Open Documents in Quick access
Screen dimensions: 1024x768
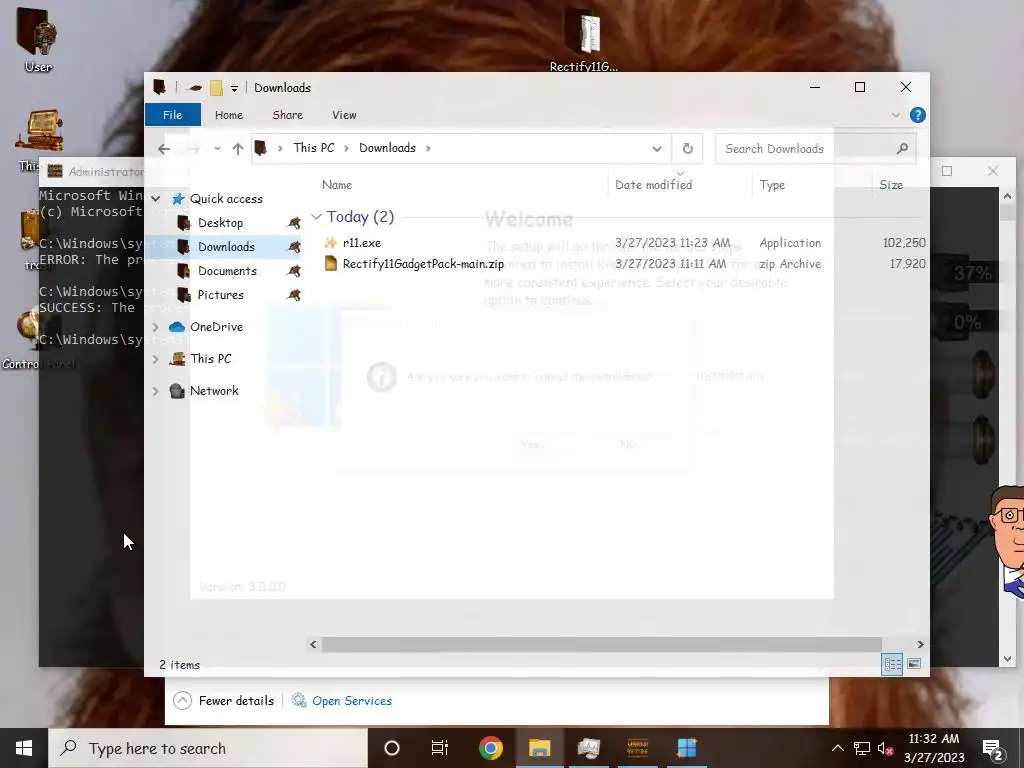pyautogui.click(x=227, y=271)
